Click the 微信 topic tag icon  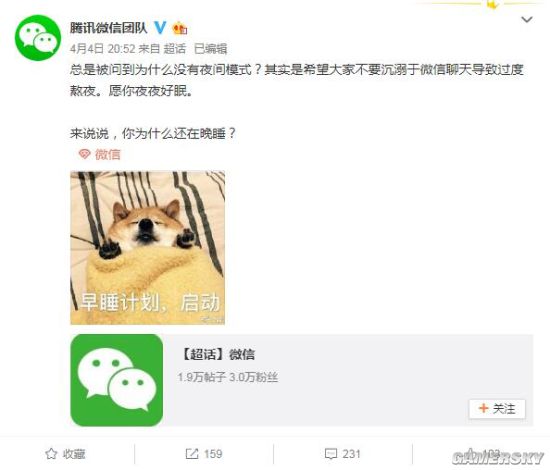coord(84,154)
